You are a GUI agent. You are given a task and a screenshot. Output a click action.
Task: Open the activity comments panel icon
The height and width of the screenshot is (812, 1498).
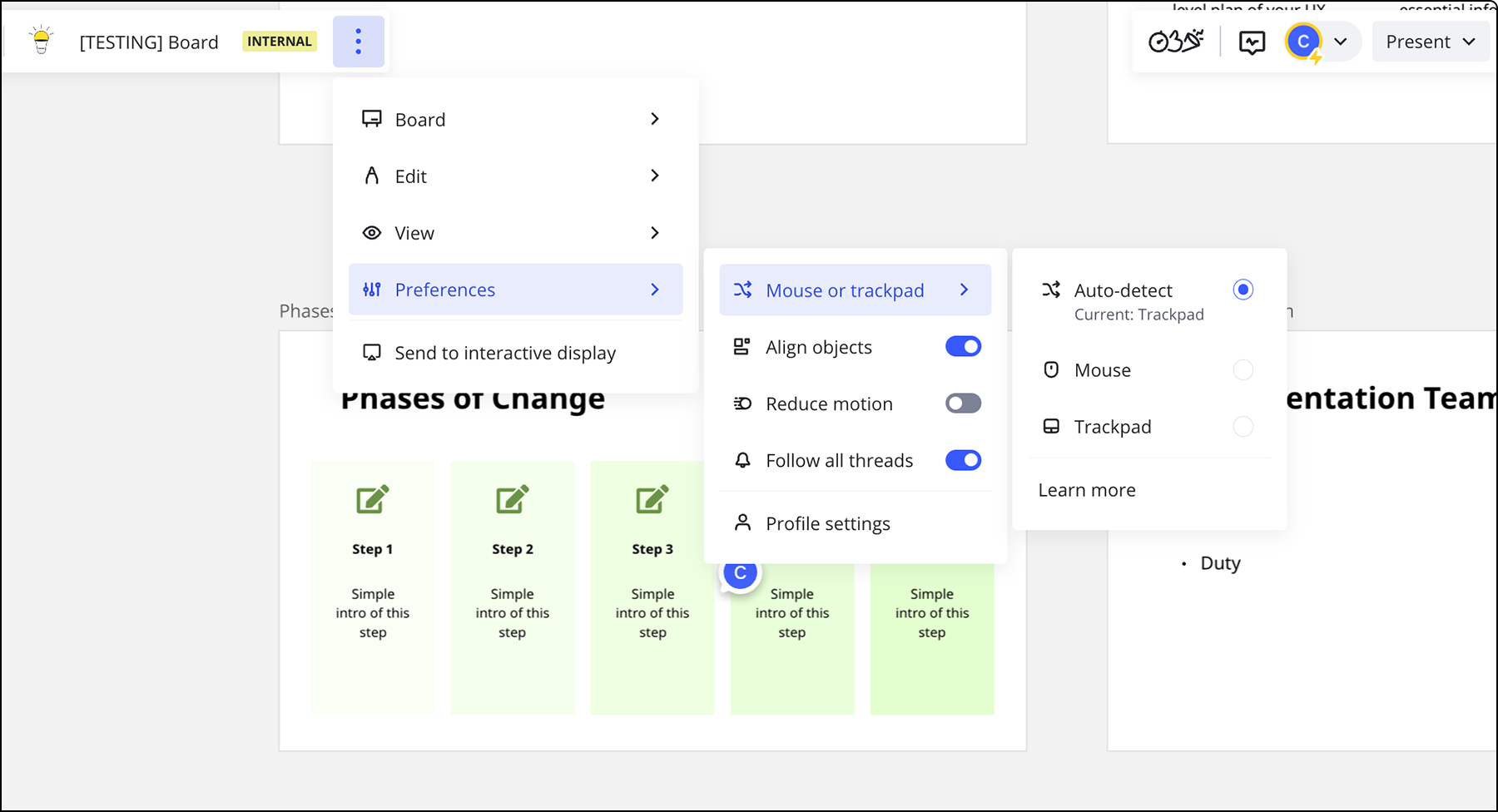[1252, 42]
